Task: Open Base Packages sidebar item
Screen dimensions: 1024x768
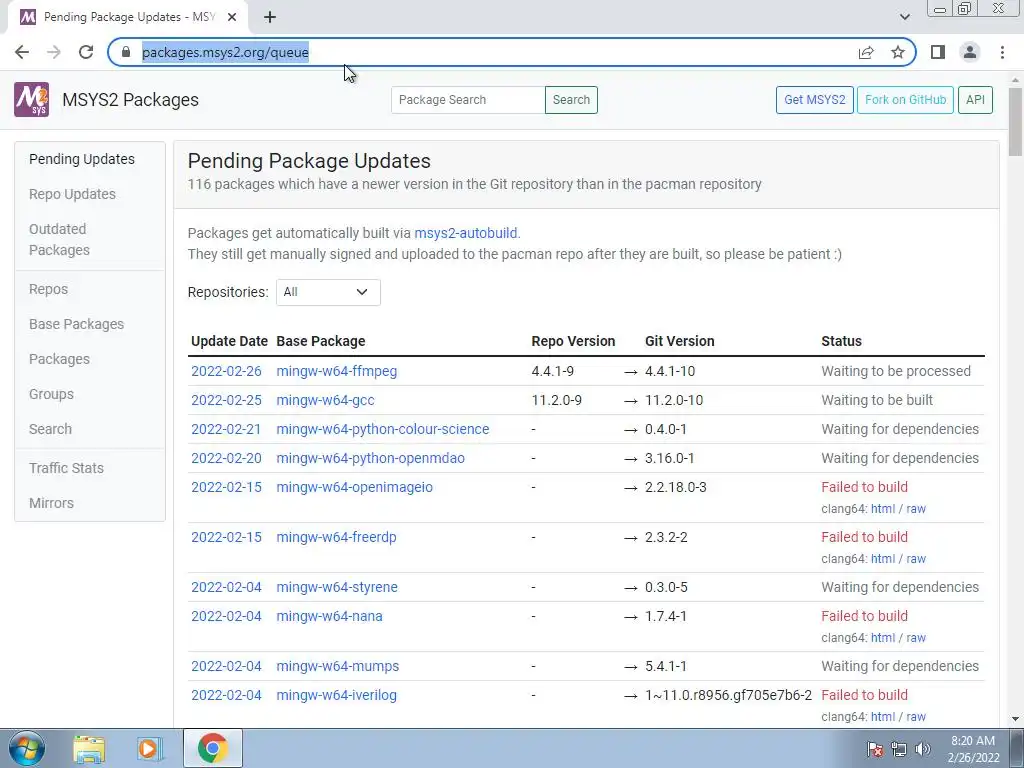Action: 76,324
